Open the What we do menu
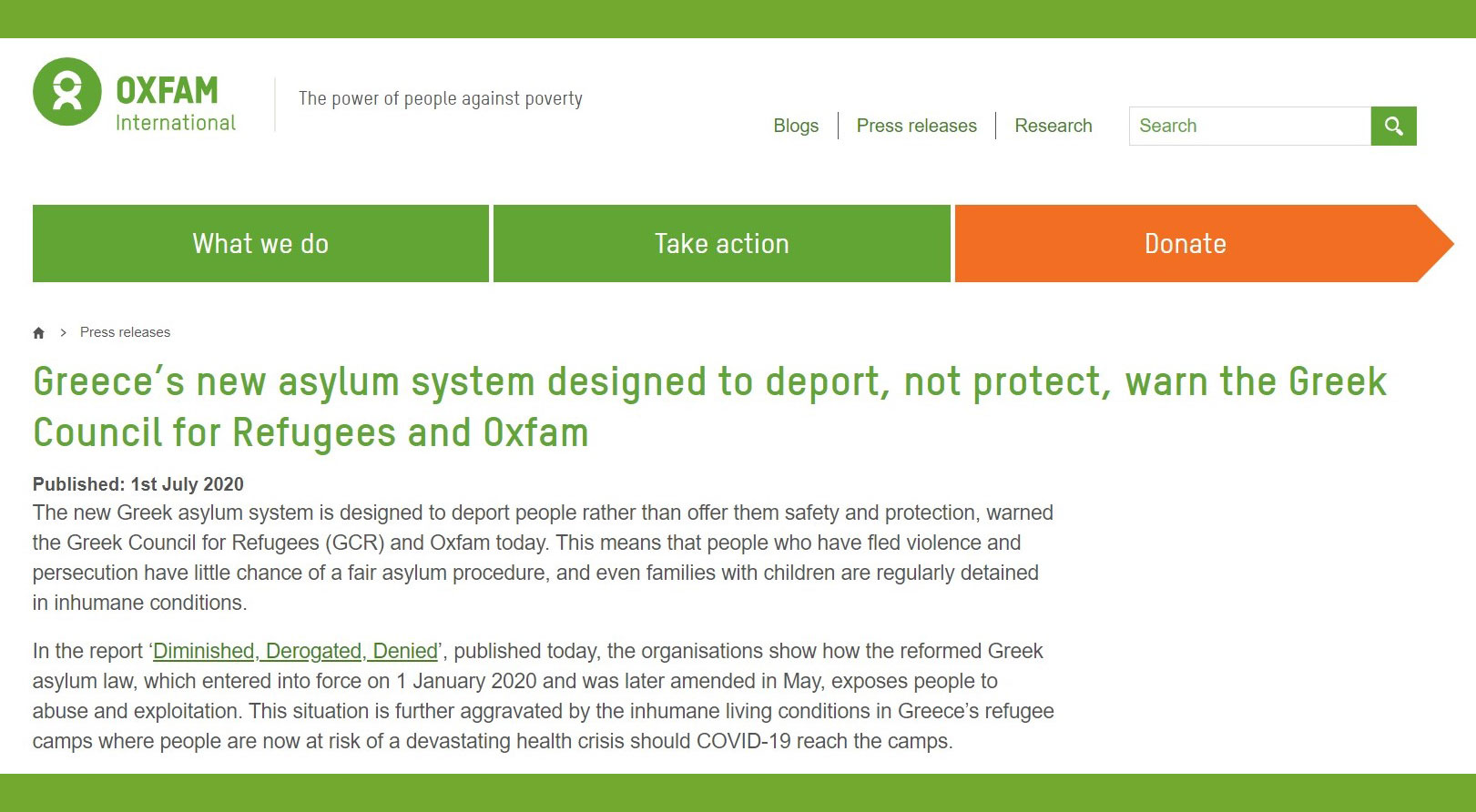The height and width of the screenshot is (812, 1476). (x=260, y=244)
